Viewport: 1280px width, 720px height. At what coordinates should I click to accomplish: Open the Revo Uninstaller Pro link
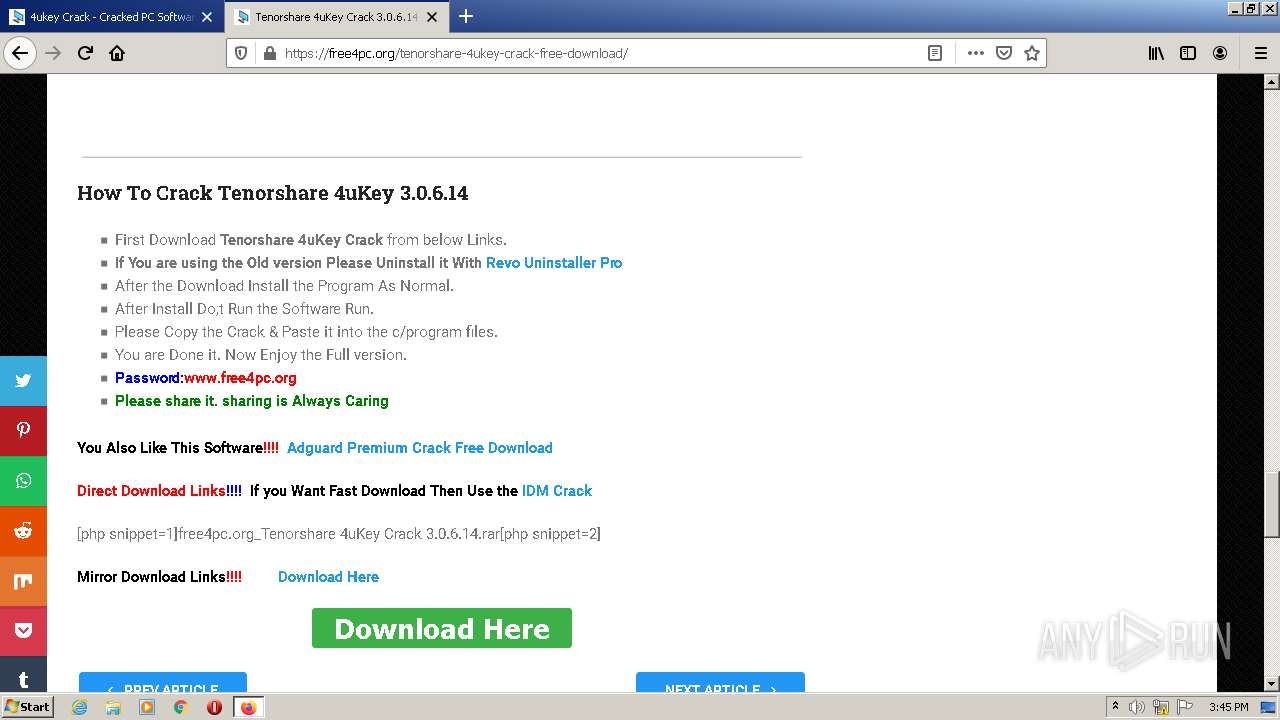click(554, 263)
